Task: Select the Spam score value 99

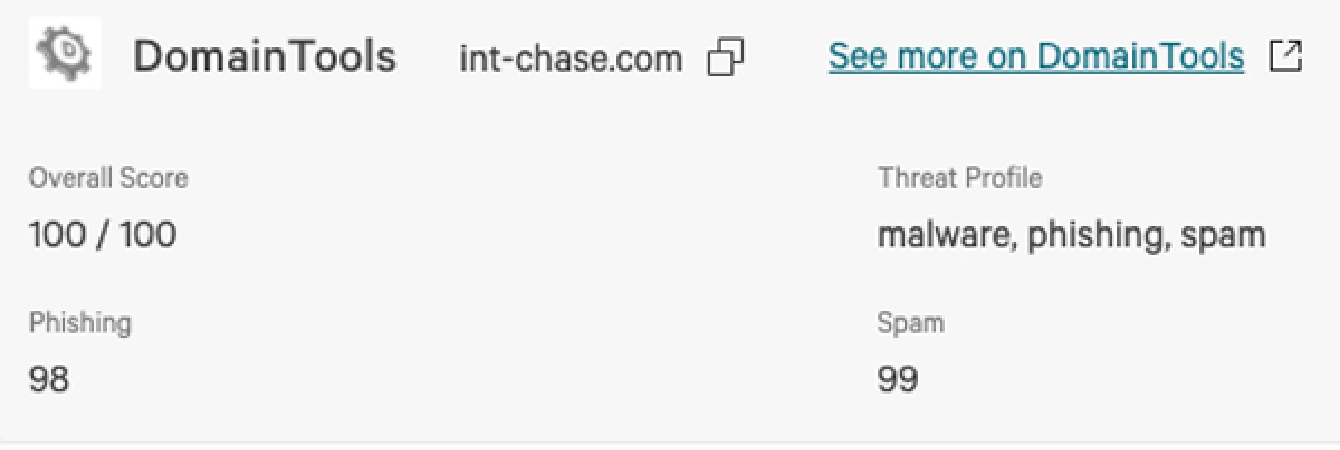Action: [898, 380]
